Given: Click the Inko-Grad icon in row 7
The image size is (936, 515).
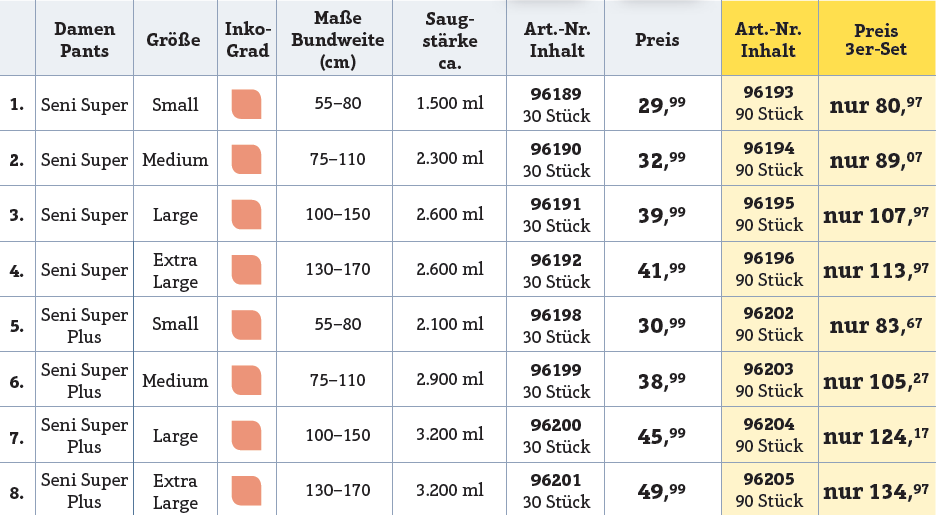Looking at the screenshot, I should [246, 435].
